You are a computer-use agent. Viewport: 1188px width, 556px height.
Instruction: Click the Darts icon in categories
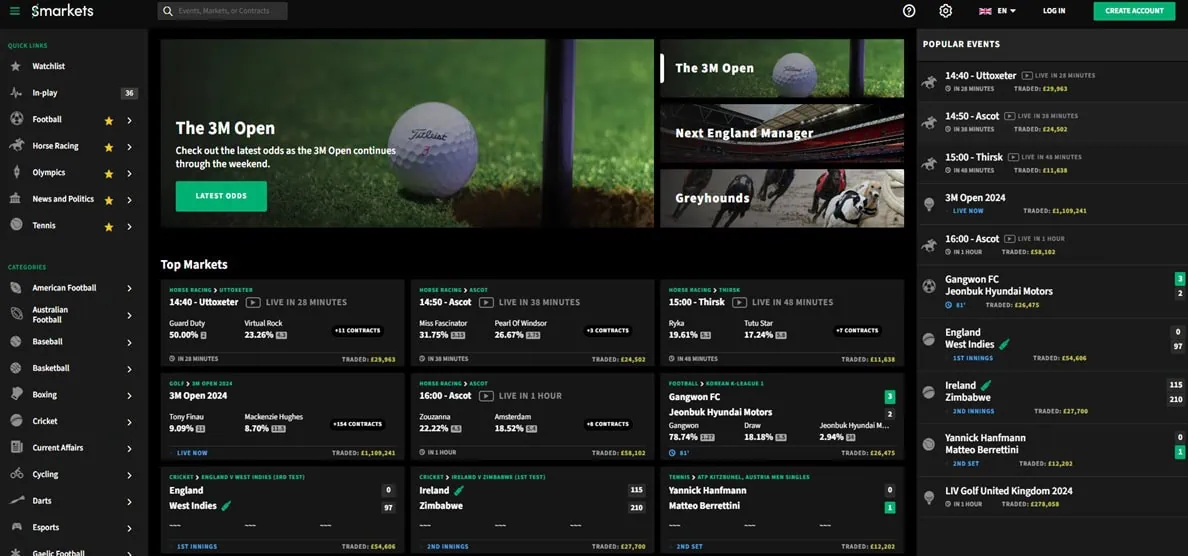[x=16, y=501]
